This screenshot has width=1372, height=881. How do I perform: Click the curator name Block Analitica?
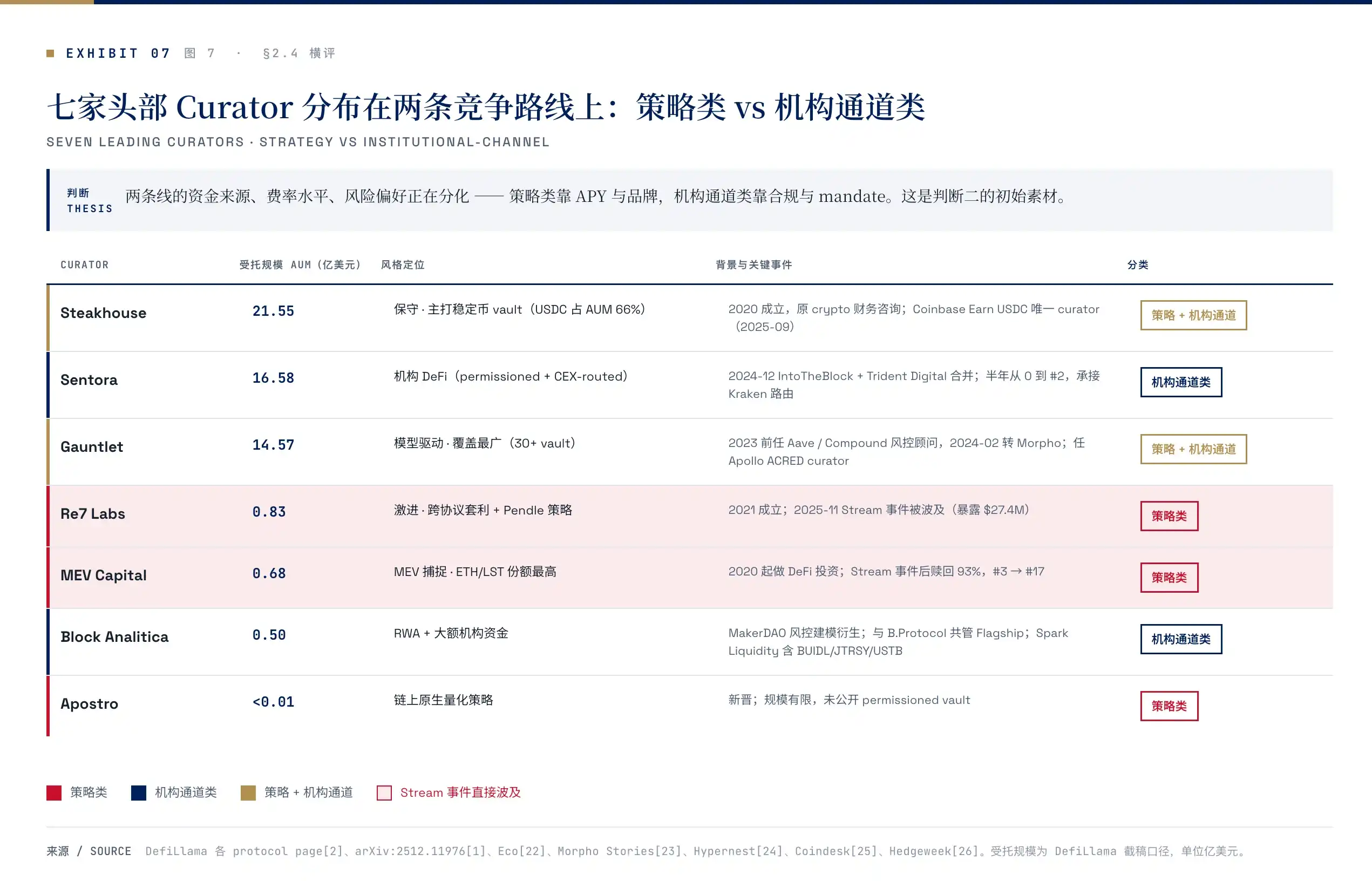click(x=114, y=636)
